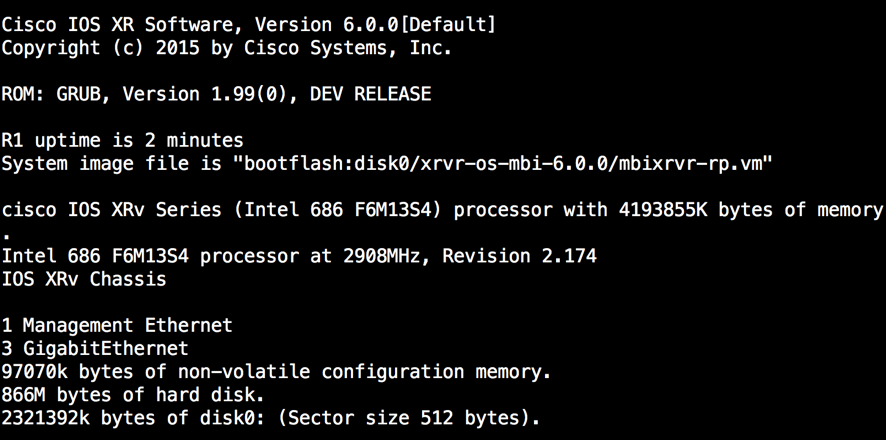886x440 pixels.
Task: Click the 'System image file is' text
Action: [x=112, y=164]
